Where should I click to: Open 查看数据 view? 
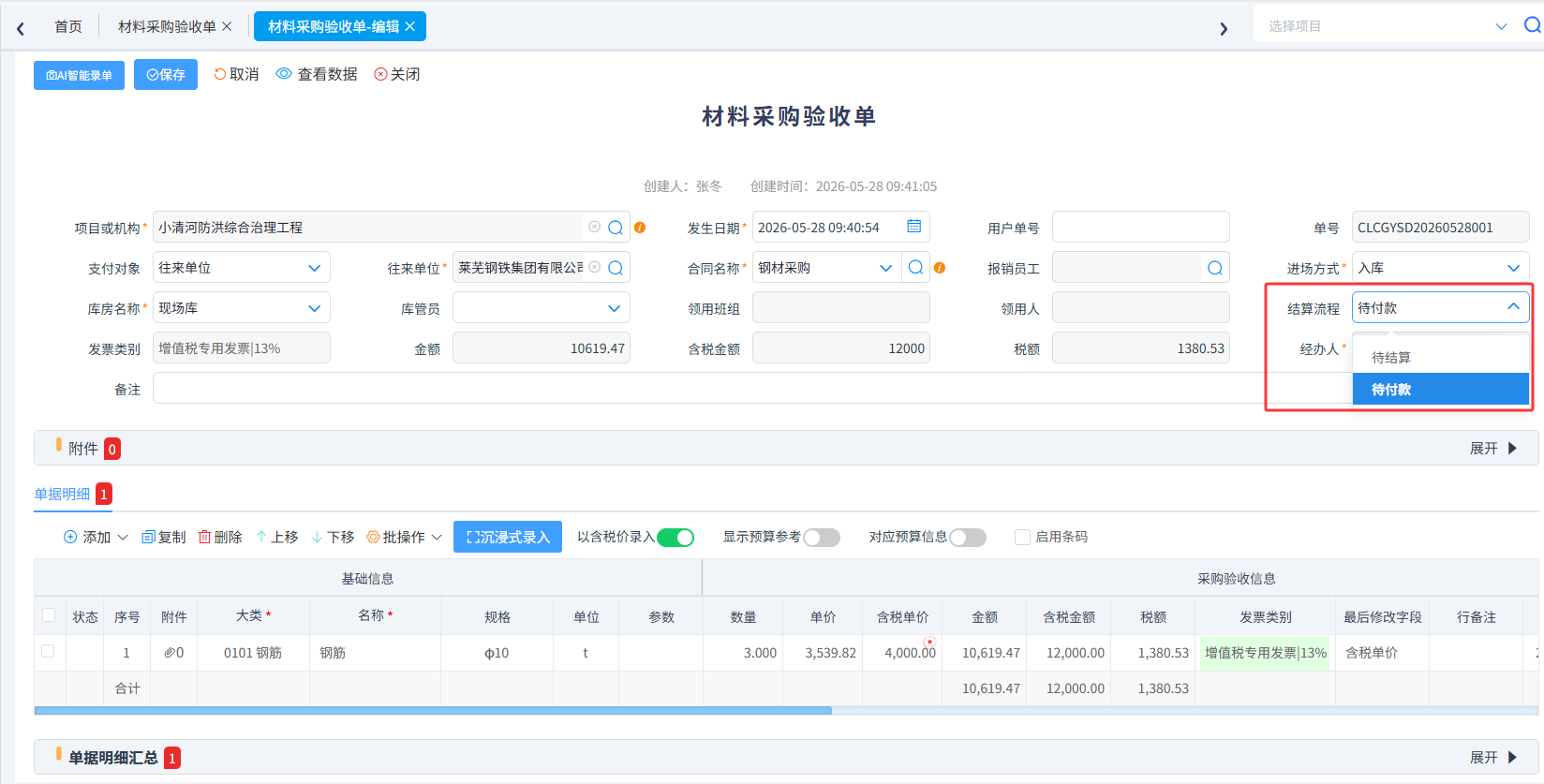(x=317, y=74)
